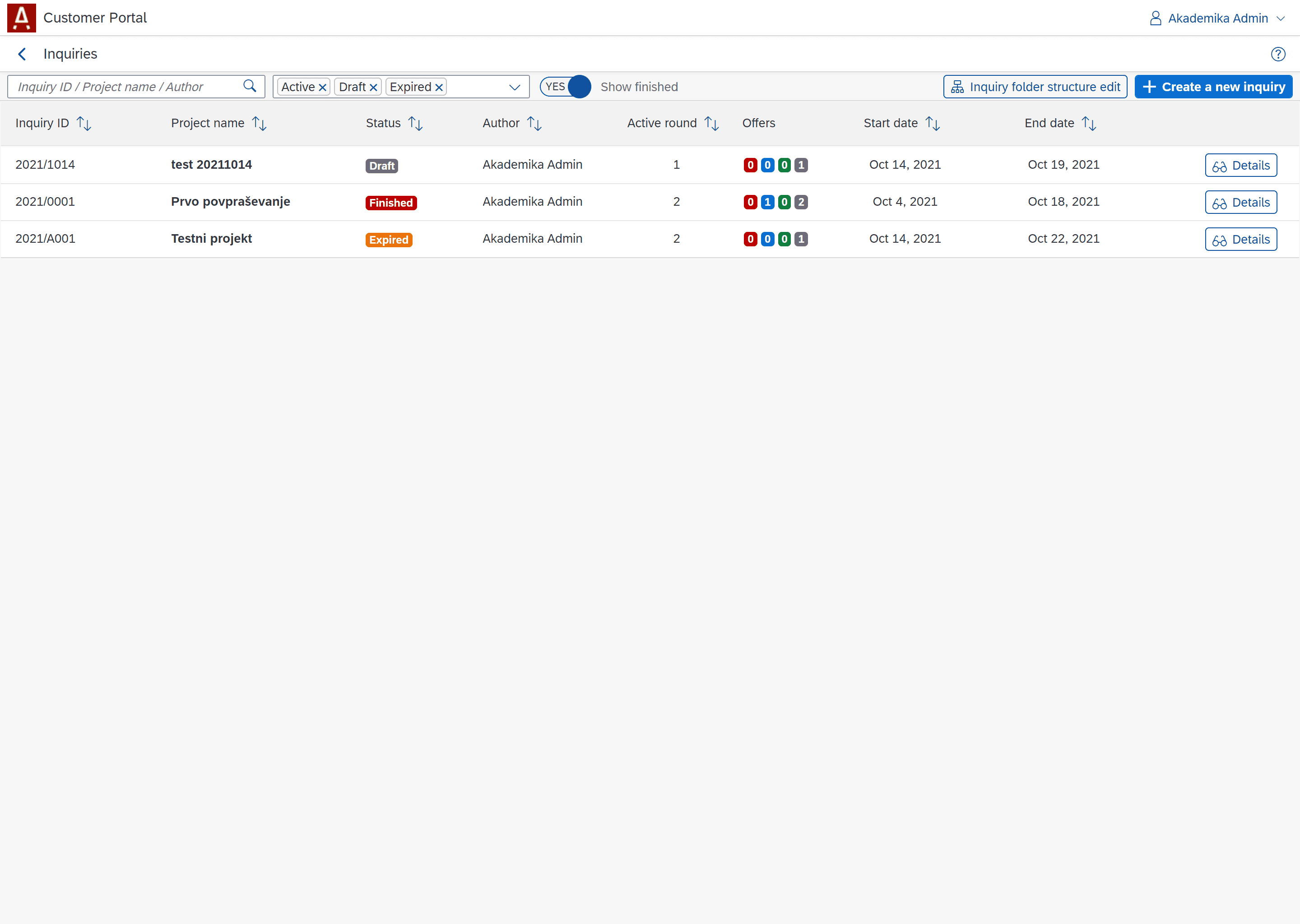Open the help question mark icon
This screenshot has width=1300, height=924.
1278,54
